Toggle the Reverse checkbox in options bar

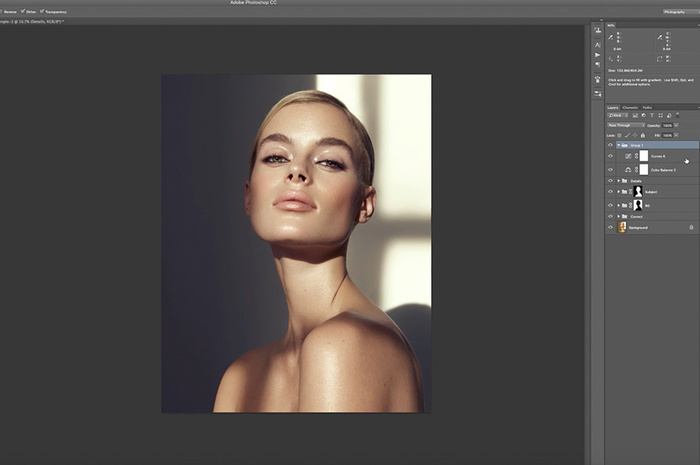(1, 12)
